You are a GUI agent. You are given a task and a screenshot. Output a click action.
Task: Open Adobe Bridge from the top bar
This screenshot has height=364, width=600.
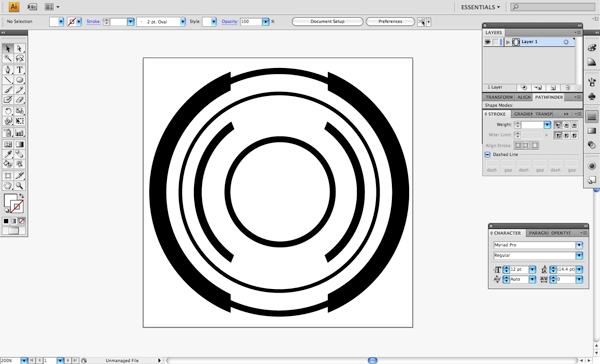coord(33,7)
